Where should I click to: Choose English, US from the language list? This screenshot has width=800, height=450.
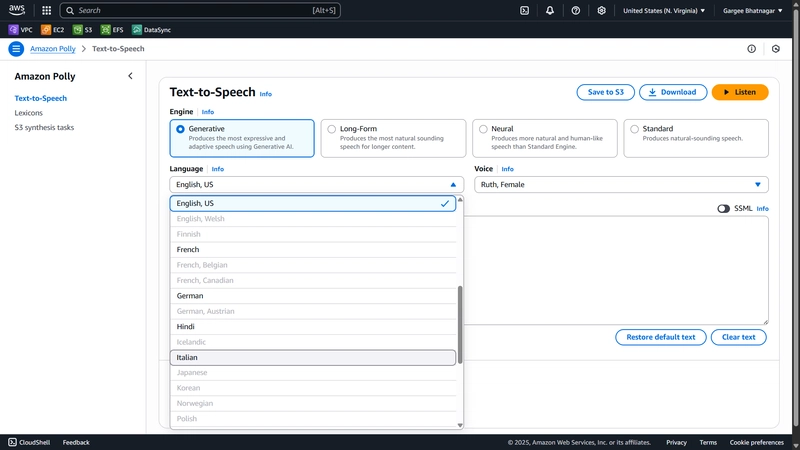pyautogui.click(x=313, y=203)
